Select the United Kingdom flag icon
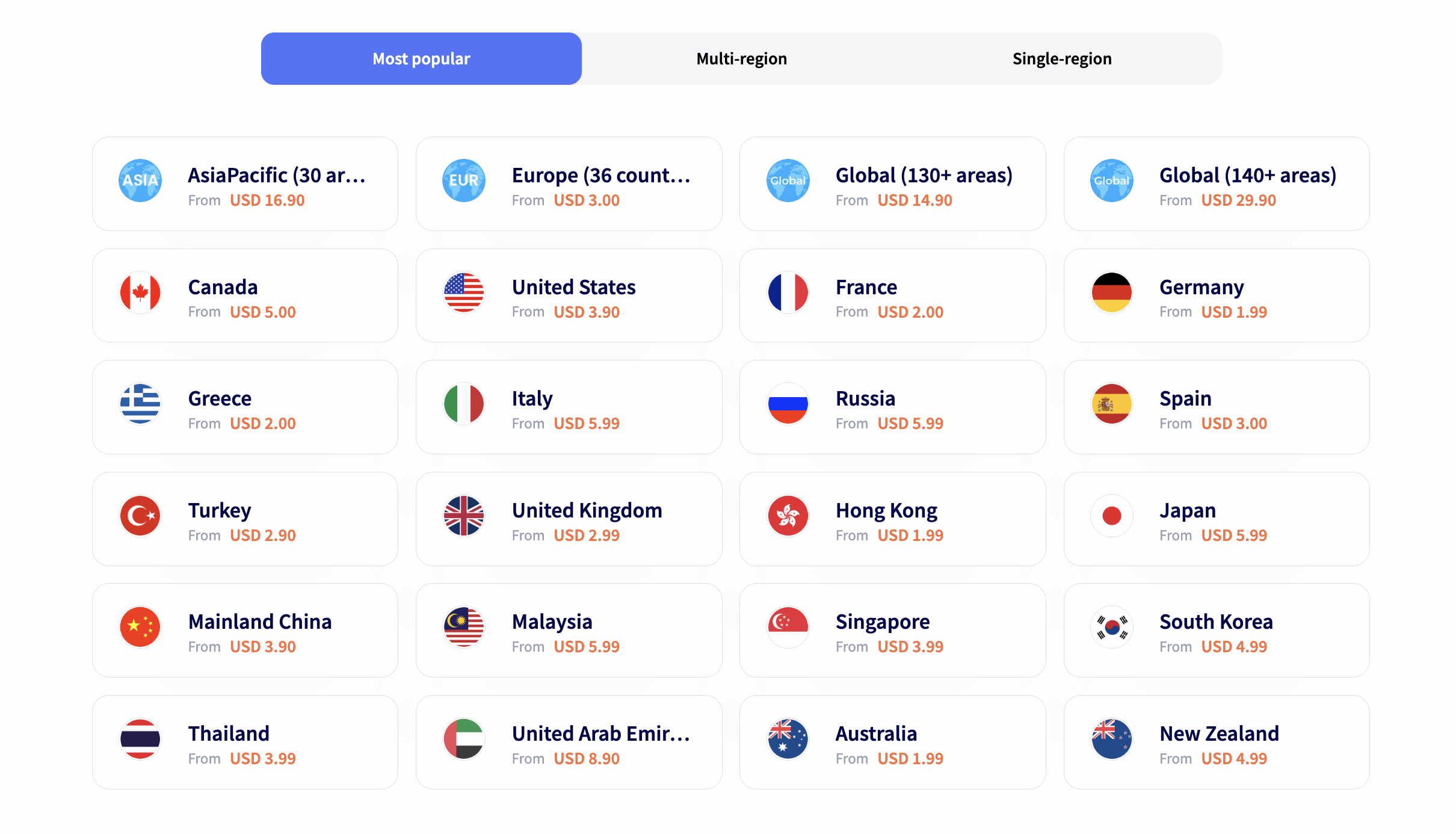 (x=464, y=516)
